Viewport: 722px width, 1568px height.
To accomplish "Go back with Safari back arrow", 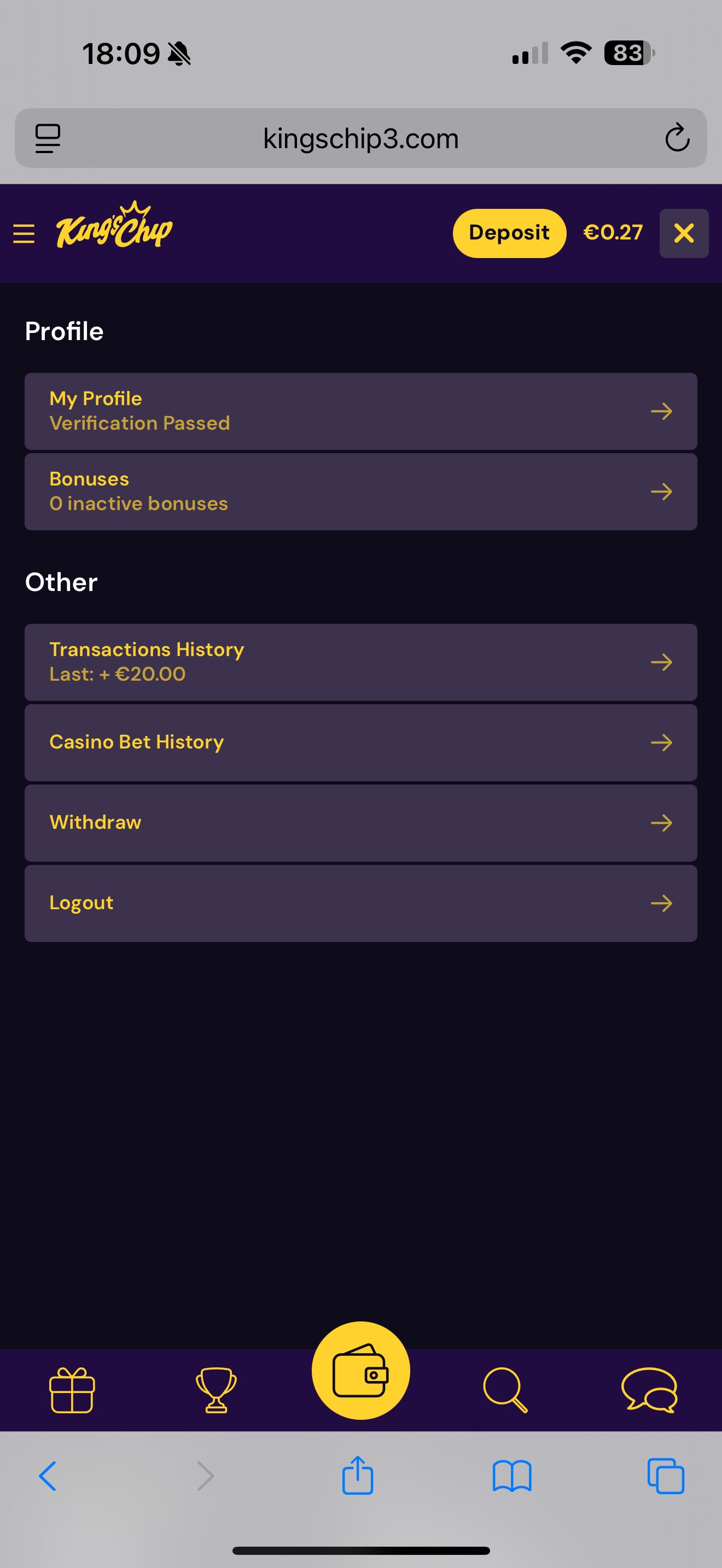I will [x=48, y=1476].
